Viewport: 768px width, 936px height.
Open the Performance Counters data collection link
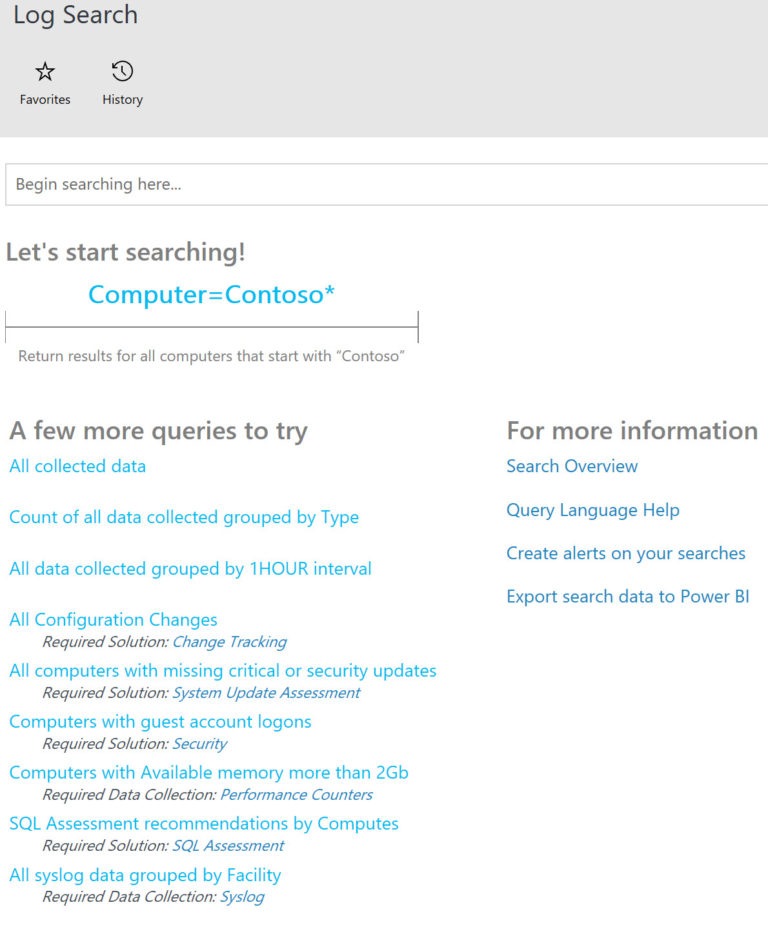[x=296, y=795]
